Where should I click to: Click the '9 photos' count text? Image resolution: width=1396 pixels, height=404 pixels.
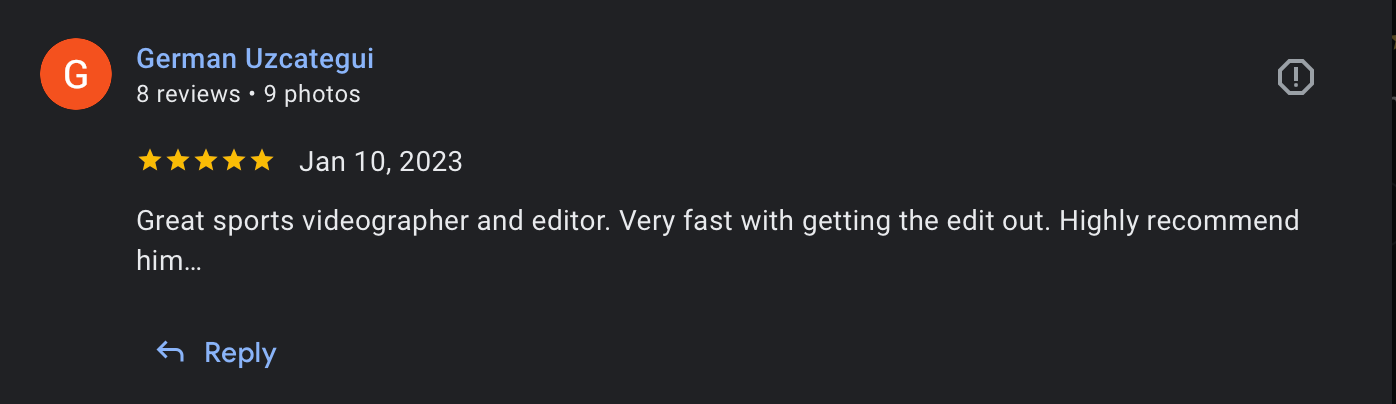(x=312, y=95)
